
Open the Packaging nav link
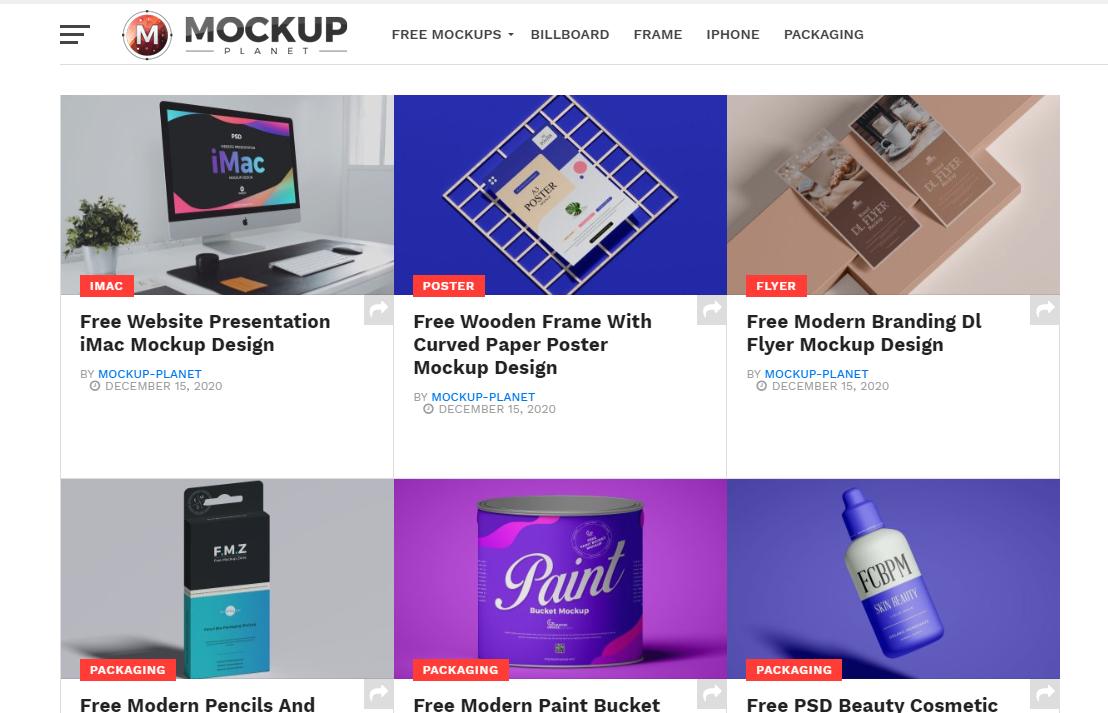[x=823, y=35]
